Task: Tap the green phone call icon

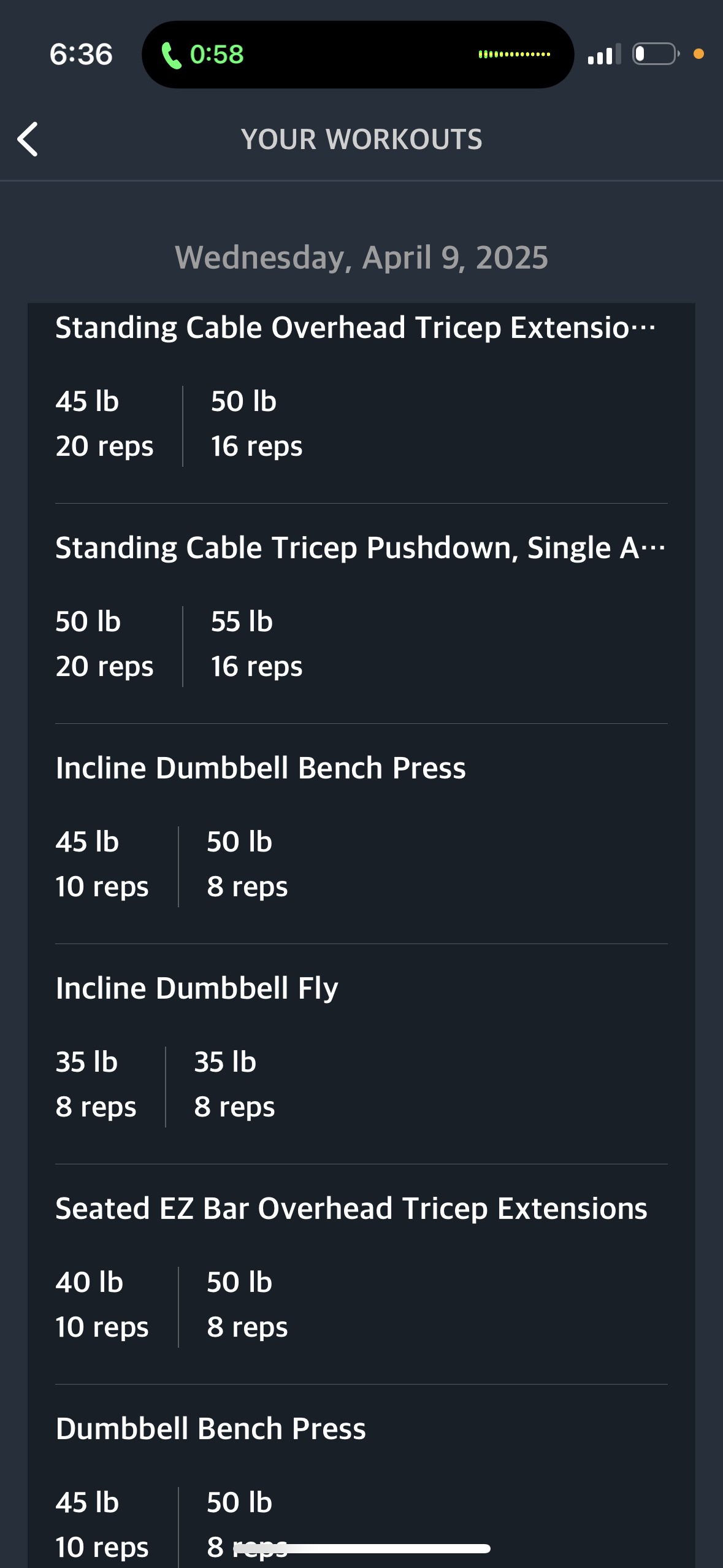Action: pos(170,55)
